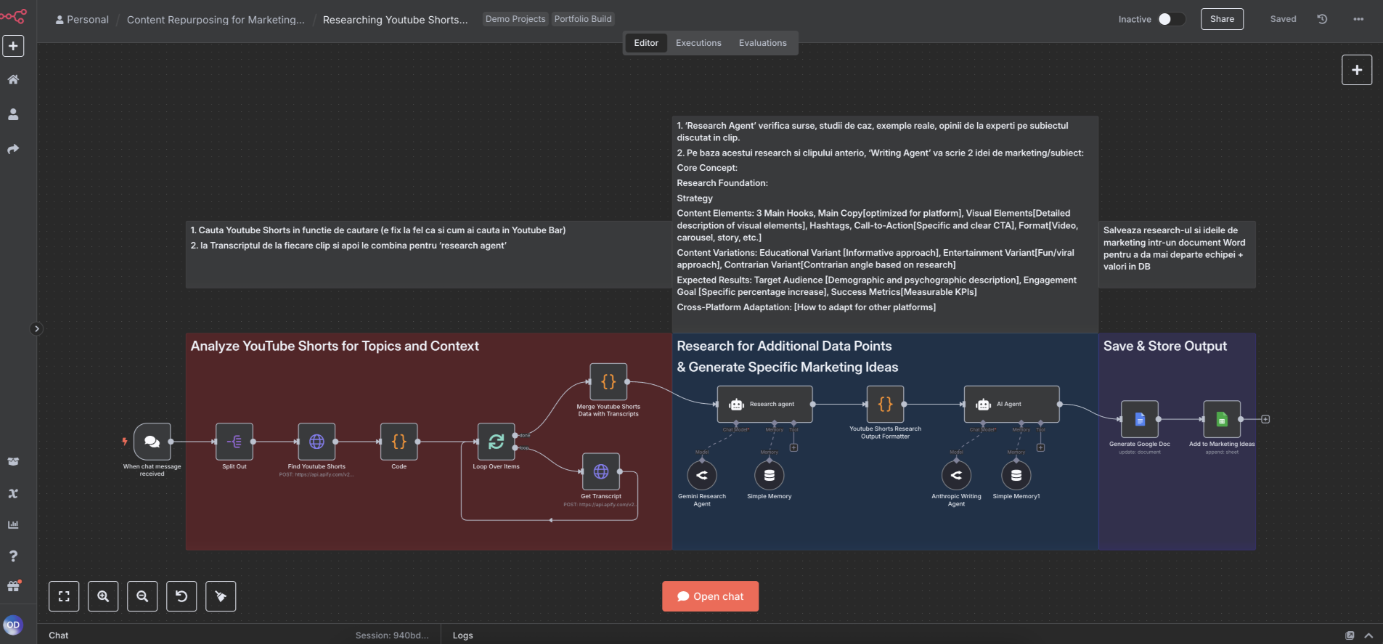Open the Help question mark icon
The image size is (1383, 644).
(13, 556)
